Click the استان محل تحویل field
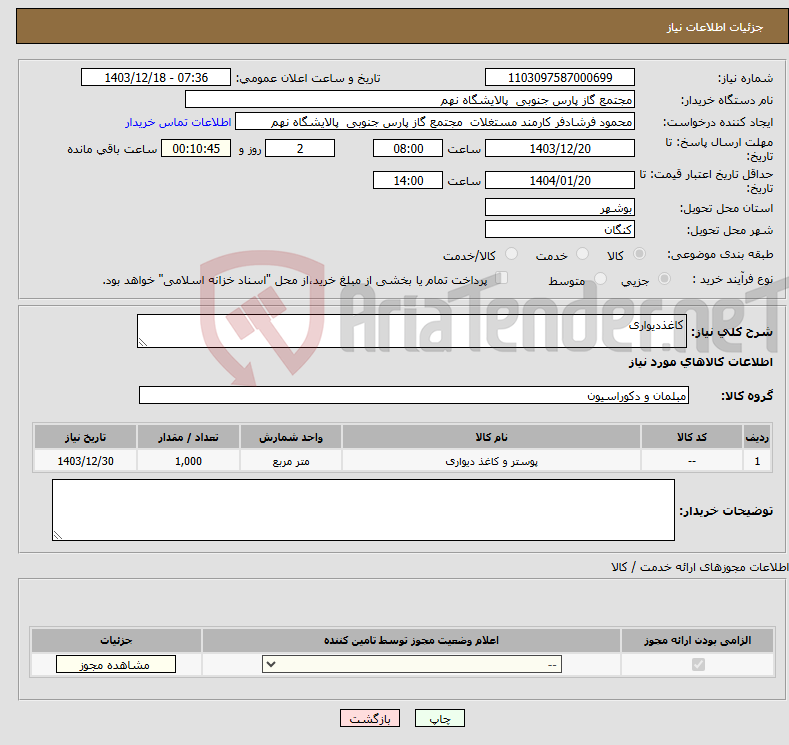The width and height of the screenshot is (789, 745). point(559,208)
